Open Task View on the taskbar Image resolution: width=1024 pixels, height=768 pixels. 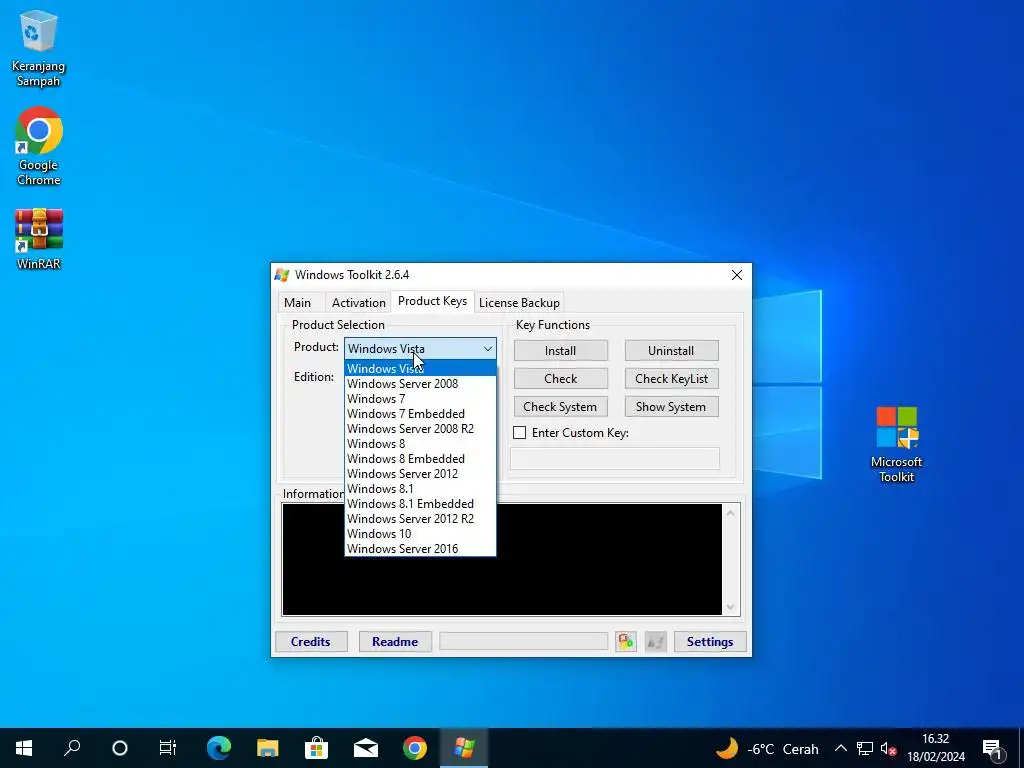(x=168, y=748)
